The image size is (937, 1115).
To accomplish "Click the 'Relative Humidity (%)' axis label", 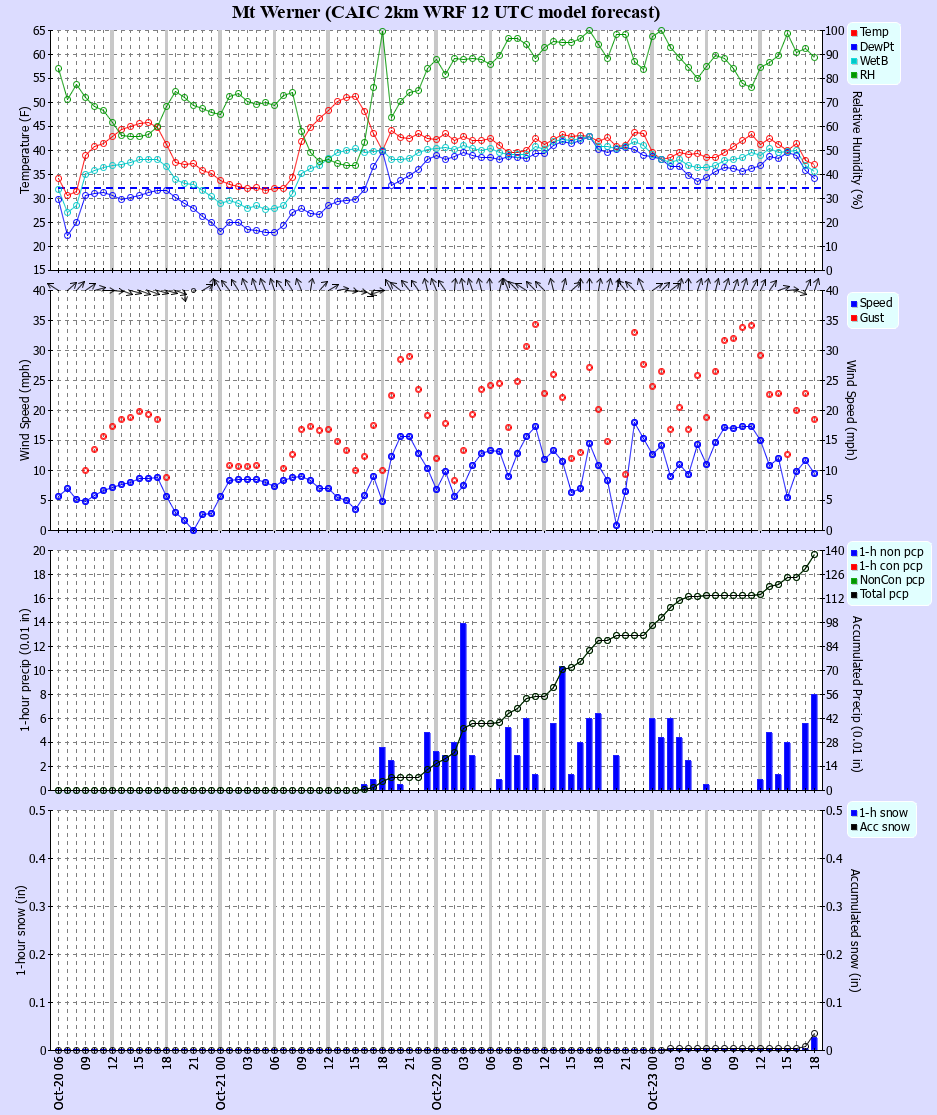I will click(857, 150).
